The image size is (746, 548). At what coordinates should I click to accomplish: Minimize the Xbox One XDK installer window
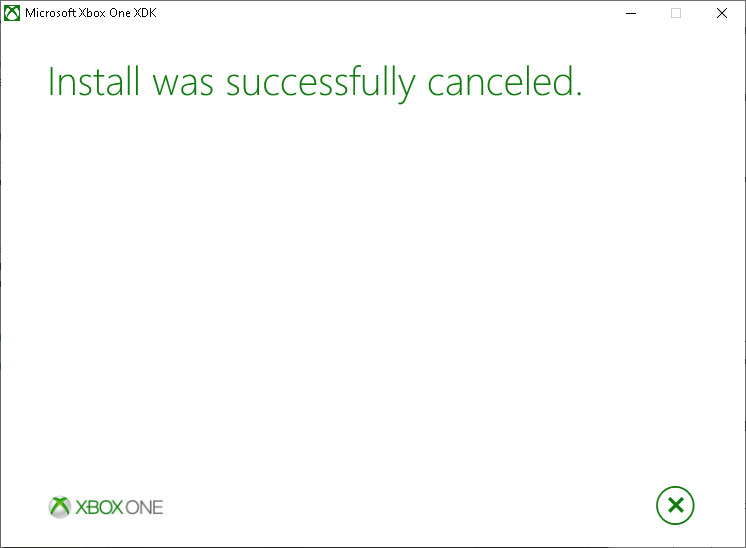click(631, 13)
